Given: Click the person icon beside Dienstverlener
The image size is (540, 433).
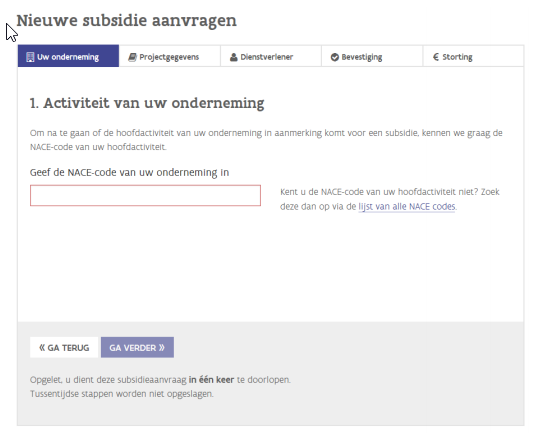Looking at the screenshot, I should [x=233, y=57].
